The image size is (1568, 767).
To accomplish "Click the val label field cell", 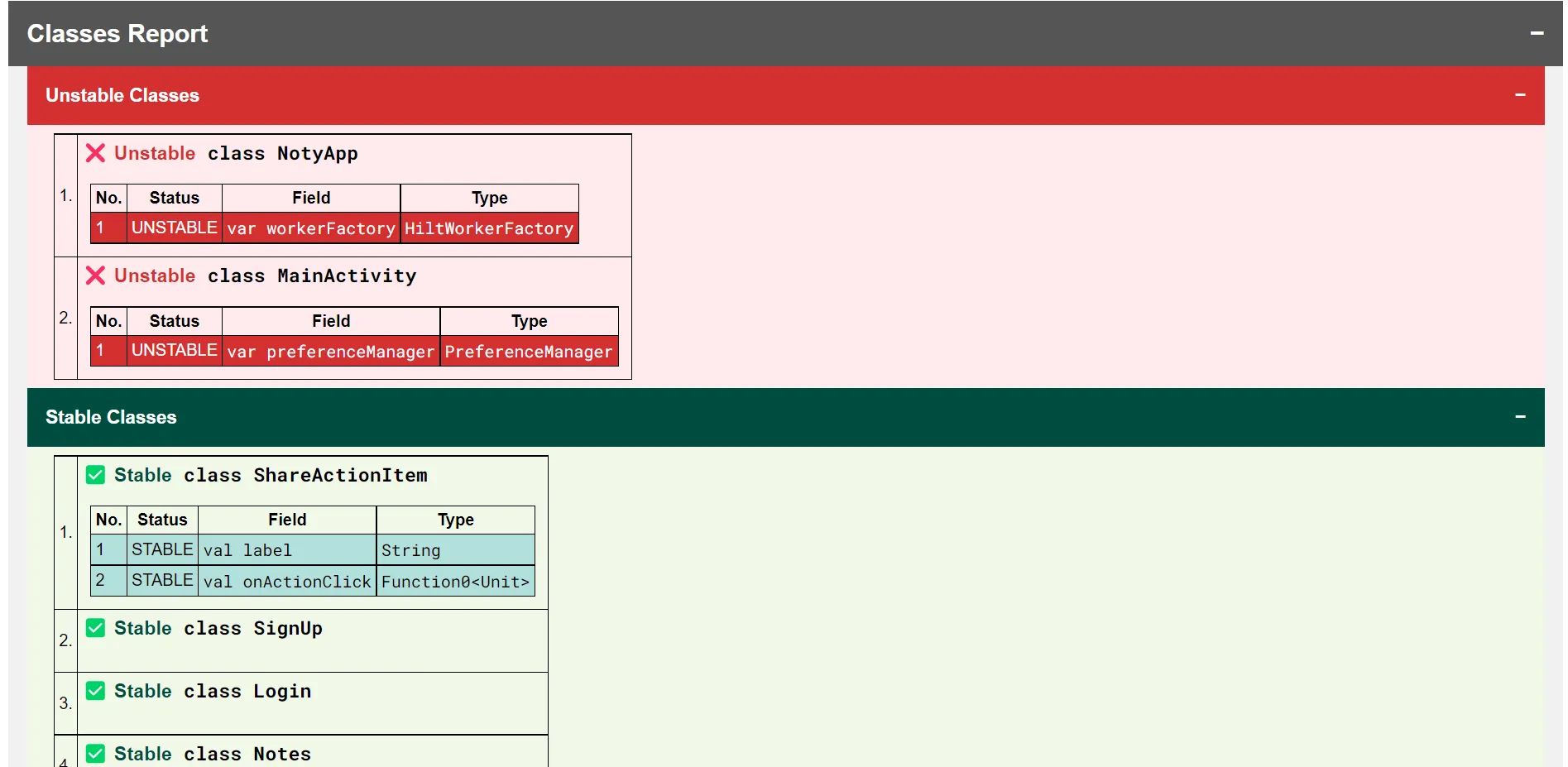I will (287, 550).
